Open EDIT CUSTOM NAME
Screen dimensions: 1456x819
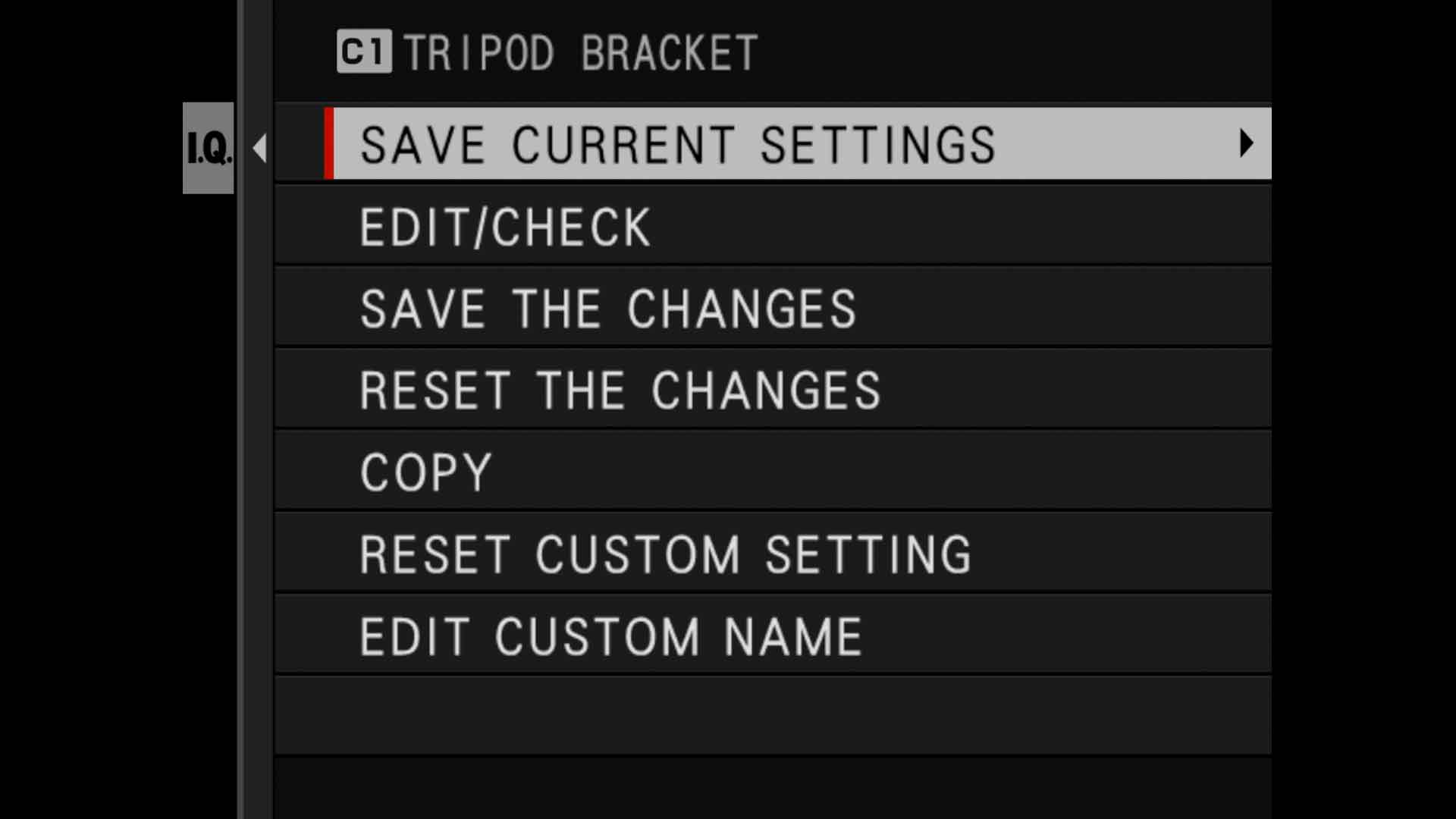pyautogui.click(x=610, y=635)
